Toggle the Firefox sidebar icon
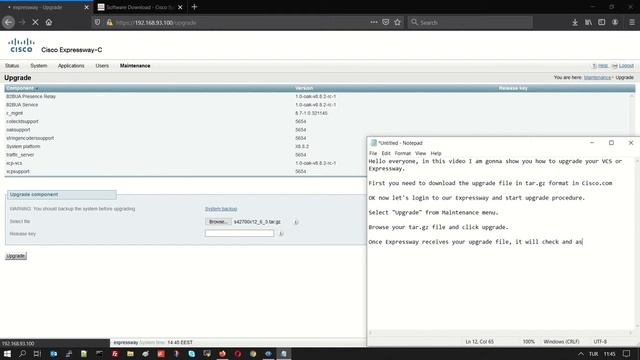Image resolution: width=640 pixels, height=360 pixels. (602, 22)
